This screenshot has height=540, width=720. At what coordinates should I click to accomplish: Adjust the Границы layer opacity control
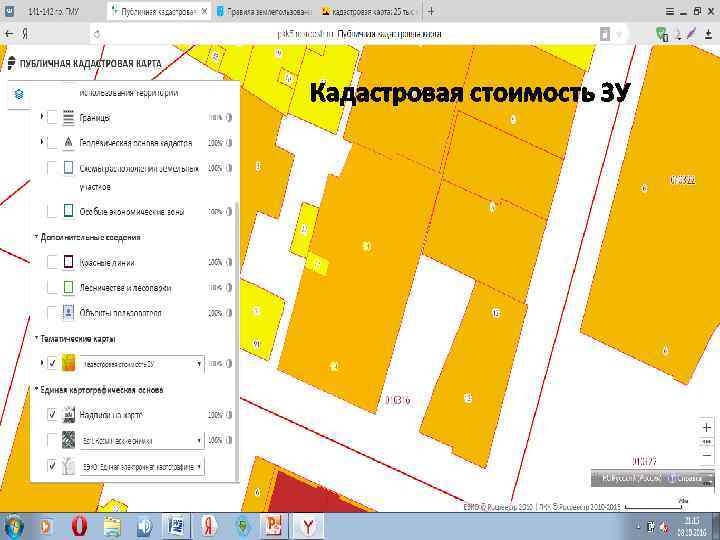coord(229,118)
